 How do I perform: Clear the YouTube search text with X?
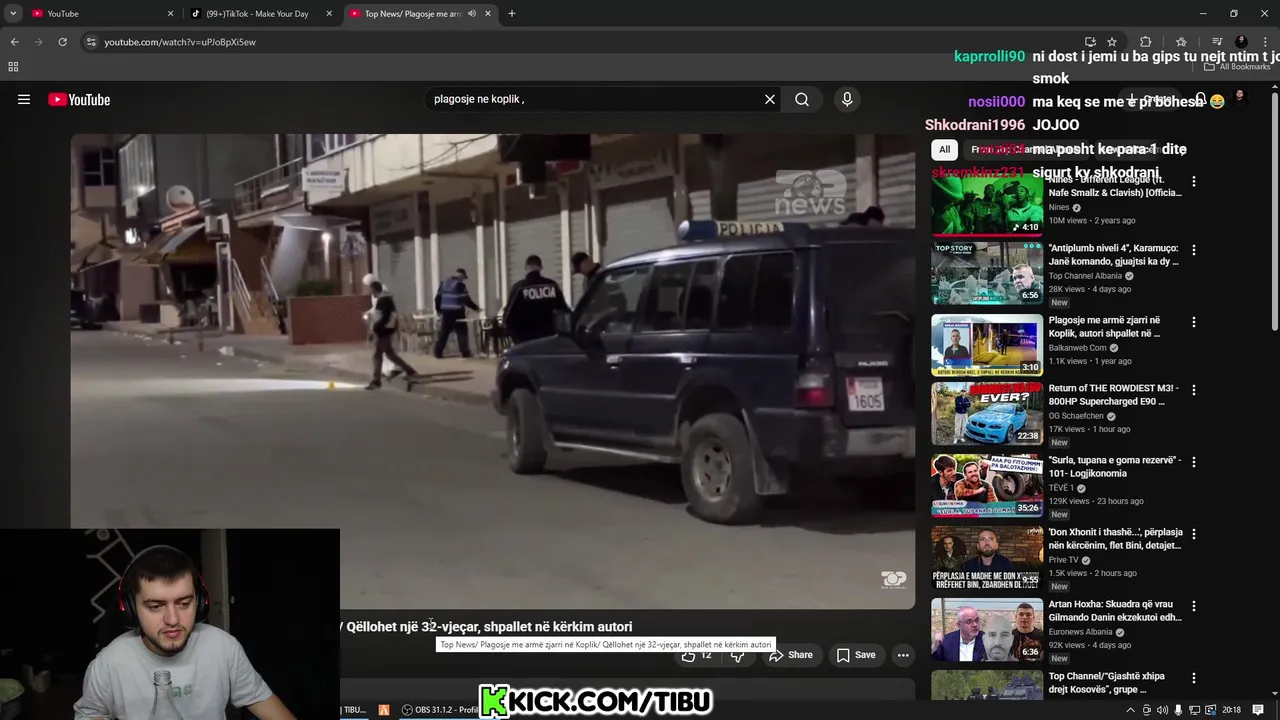click(770, 99)
